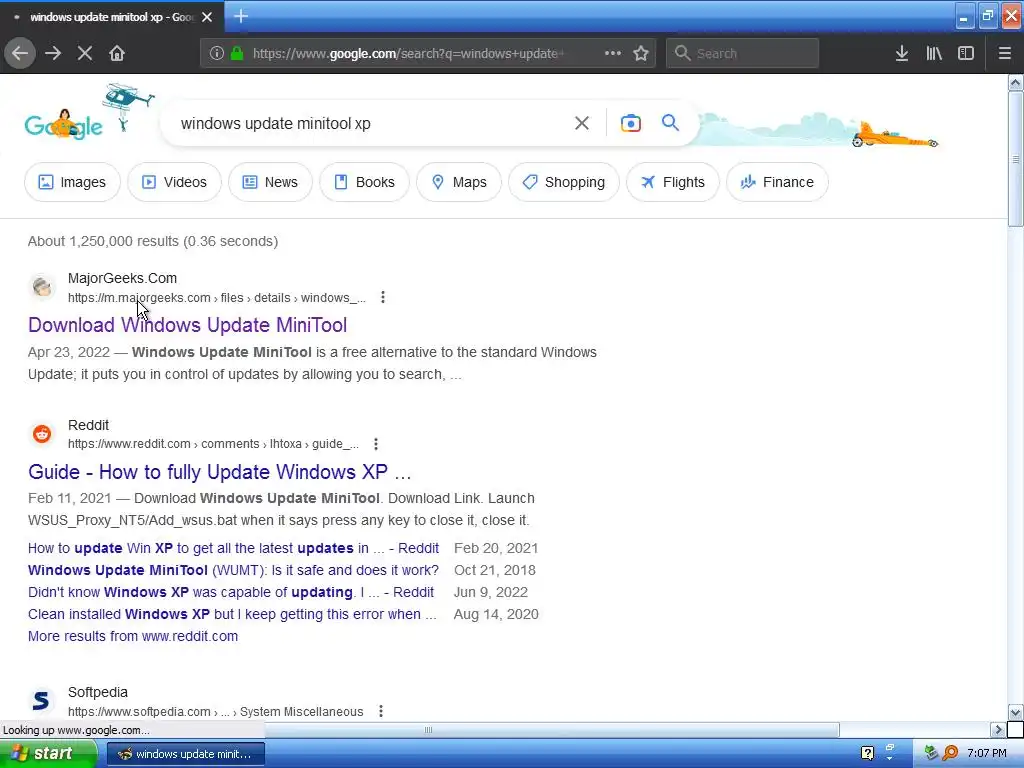
Task: Go back with the browser back arrow
Action: pos(20,53)
